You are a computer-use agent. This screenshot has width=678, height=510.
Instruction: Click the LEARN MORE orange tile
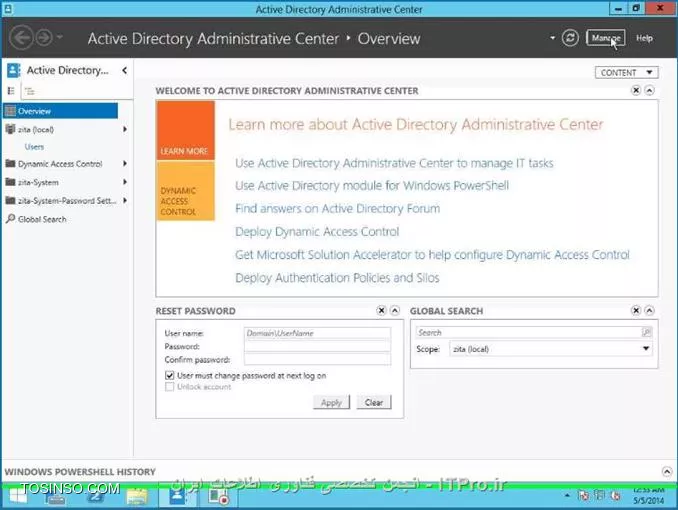185,130
